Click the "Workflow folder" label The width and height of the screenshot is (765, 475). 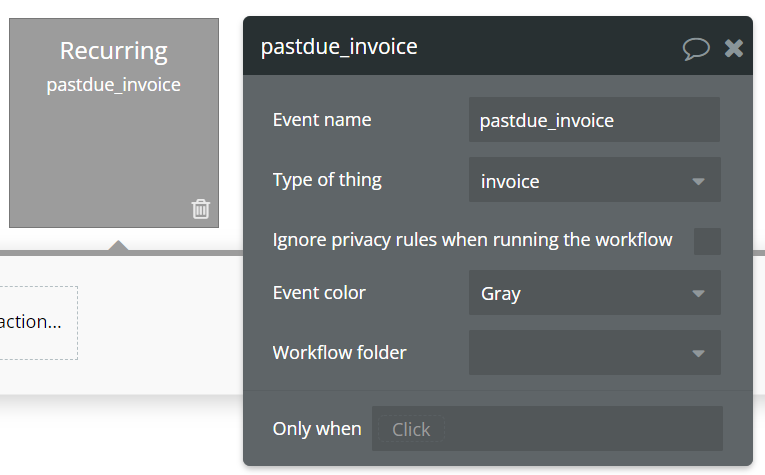339,352
